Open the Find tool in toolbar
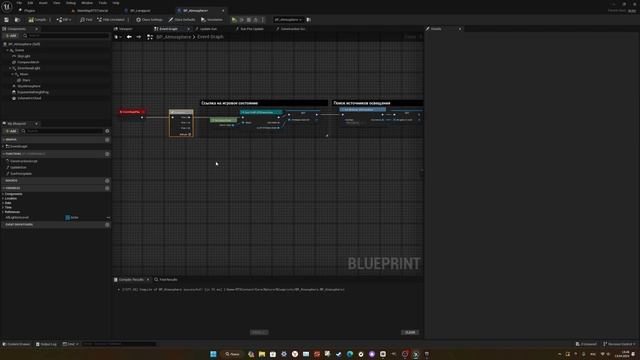640x360 pixels. pyautogui.click(x=86, y=20)
